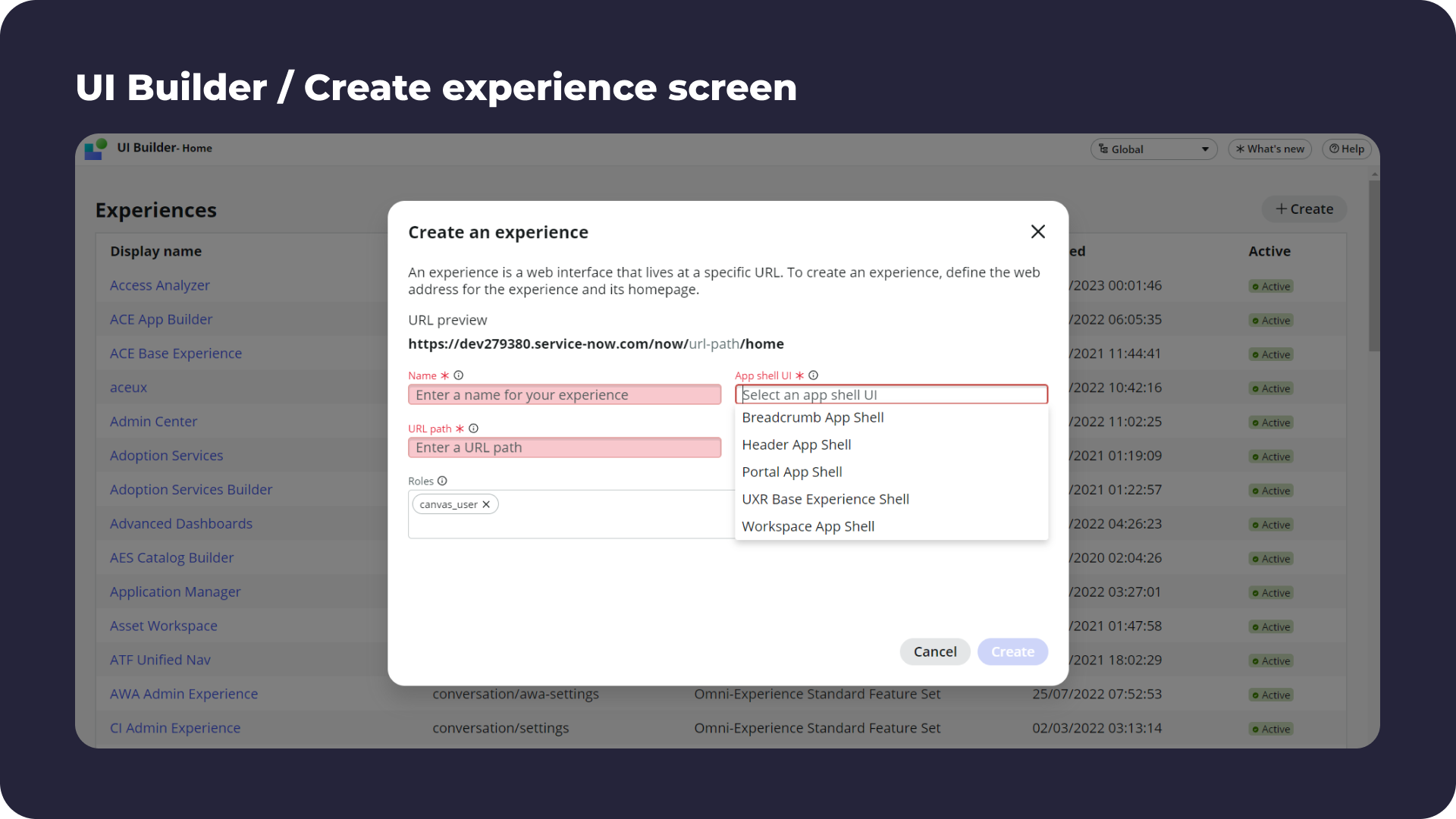Click the 02/03/2022 03:13:14 date cell
Image resolution: width=1456 pixels, height=819 pixels.
1097,728
